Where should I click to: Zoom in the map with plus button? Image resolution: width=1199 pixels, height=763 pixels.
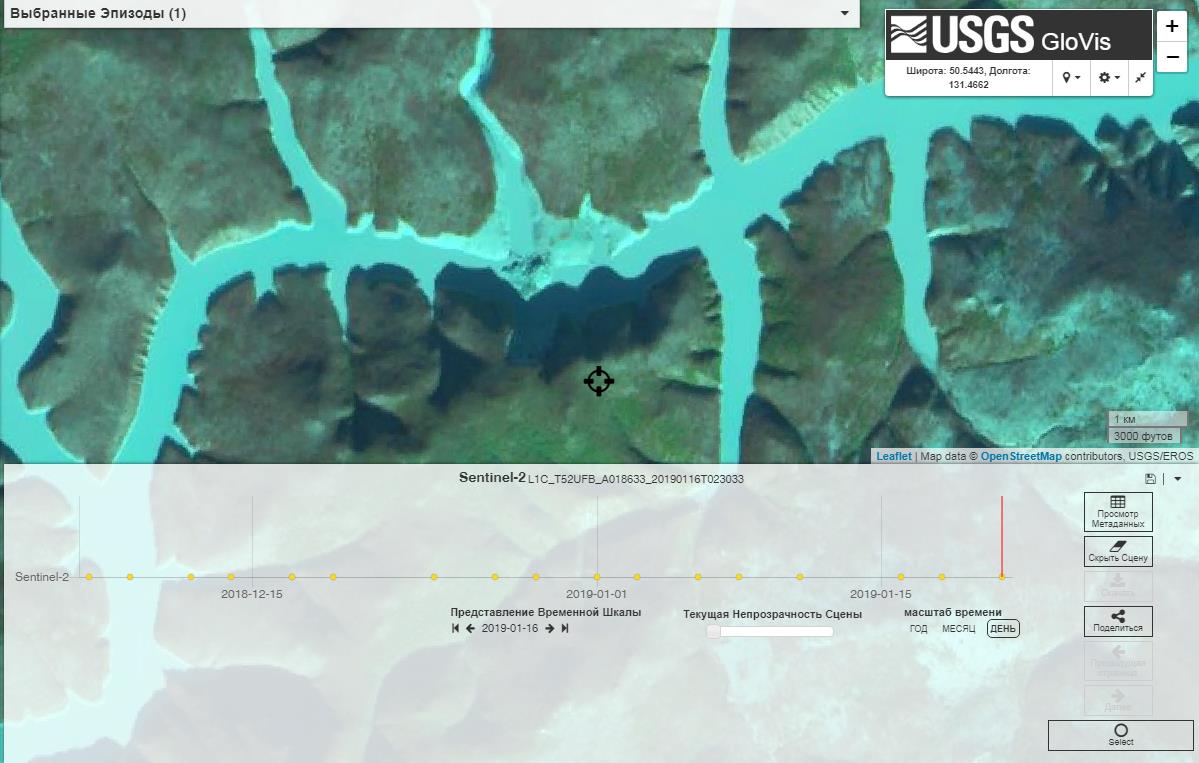click(1171, 27)
